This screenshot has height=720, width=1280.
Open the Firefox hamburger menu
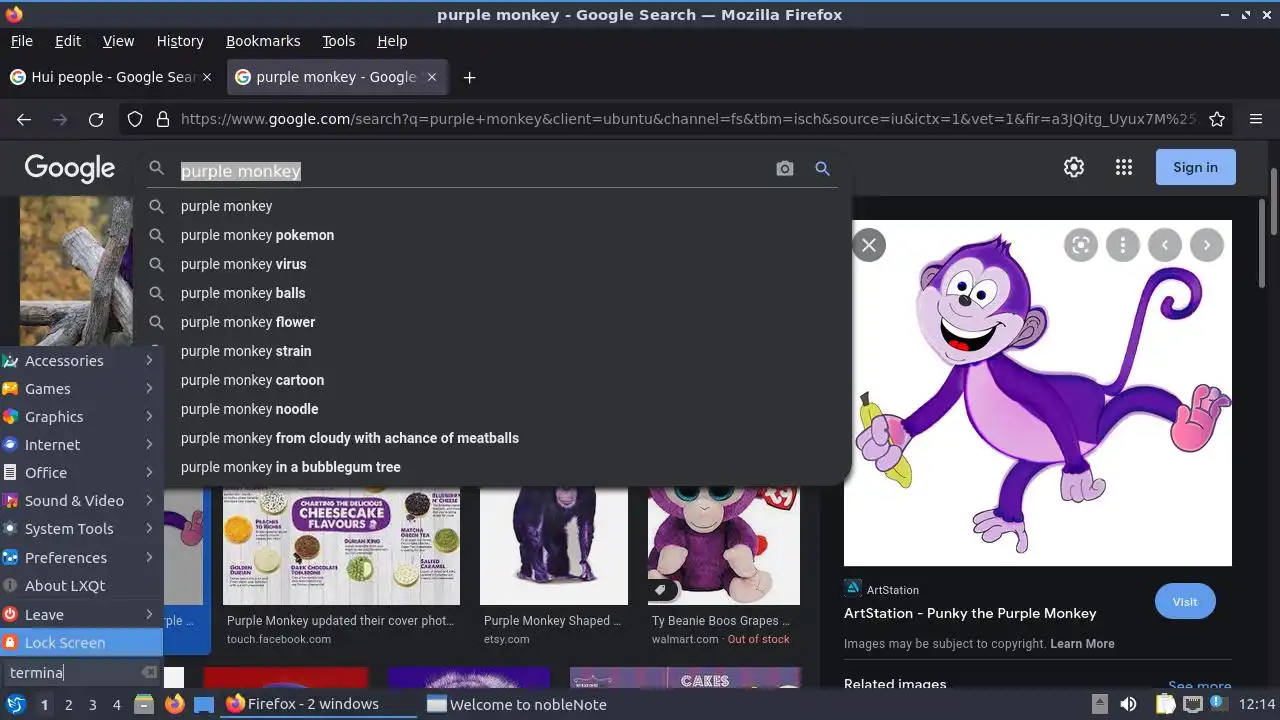click(1256, 119)
